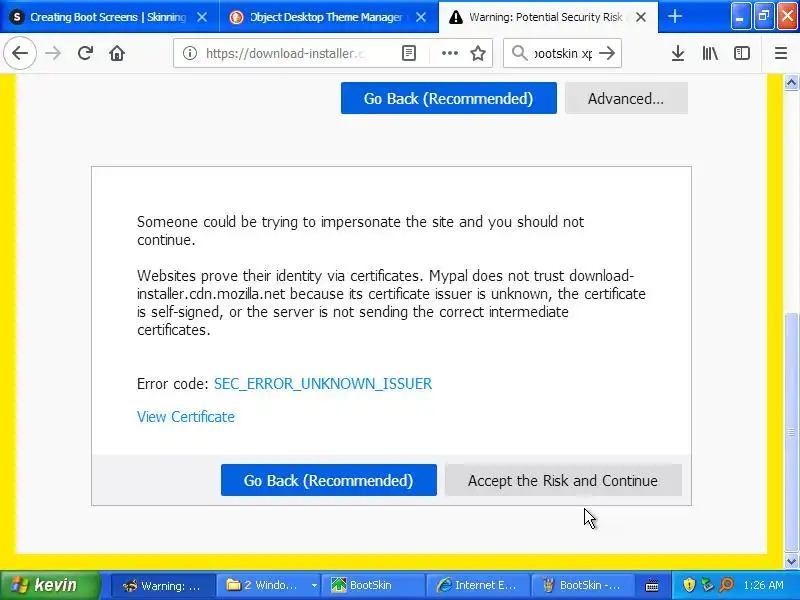Switch to Object Desktop Theme Manager tab
The image size is (800, 600).
click(329, 17)
